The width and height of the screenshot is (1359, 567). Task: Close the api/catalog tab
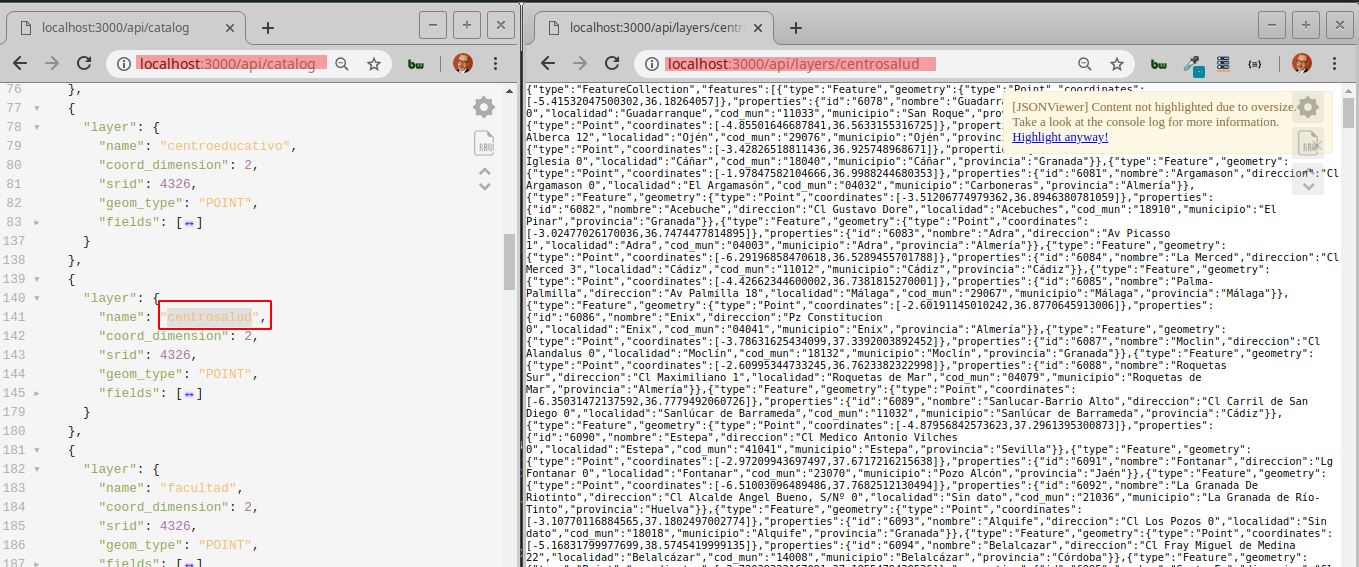[232, 27]
